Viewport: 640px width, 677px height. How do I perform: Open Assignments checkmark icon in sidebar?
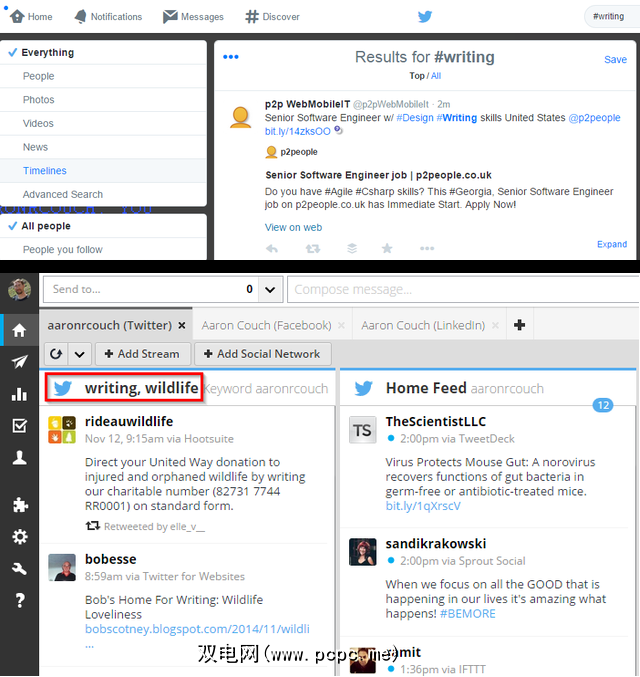point(19,426)
